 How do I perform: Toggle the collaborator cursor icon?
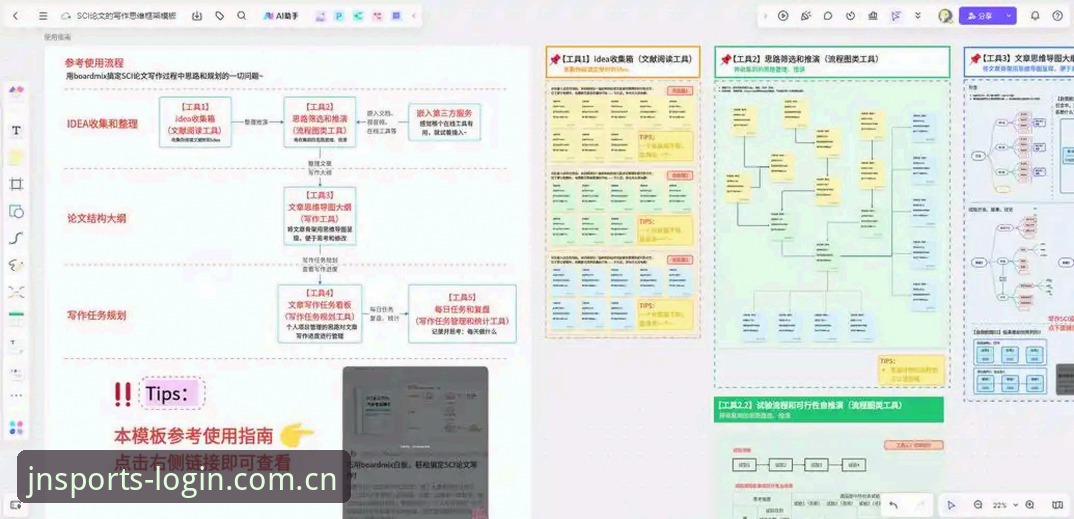click(x=896, y=16)
